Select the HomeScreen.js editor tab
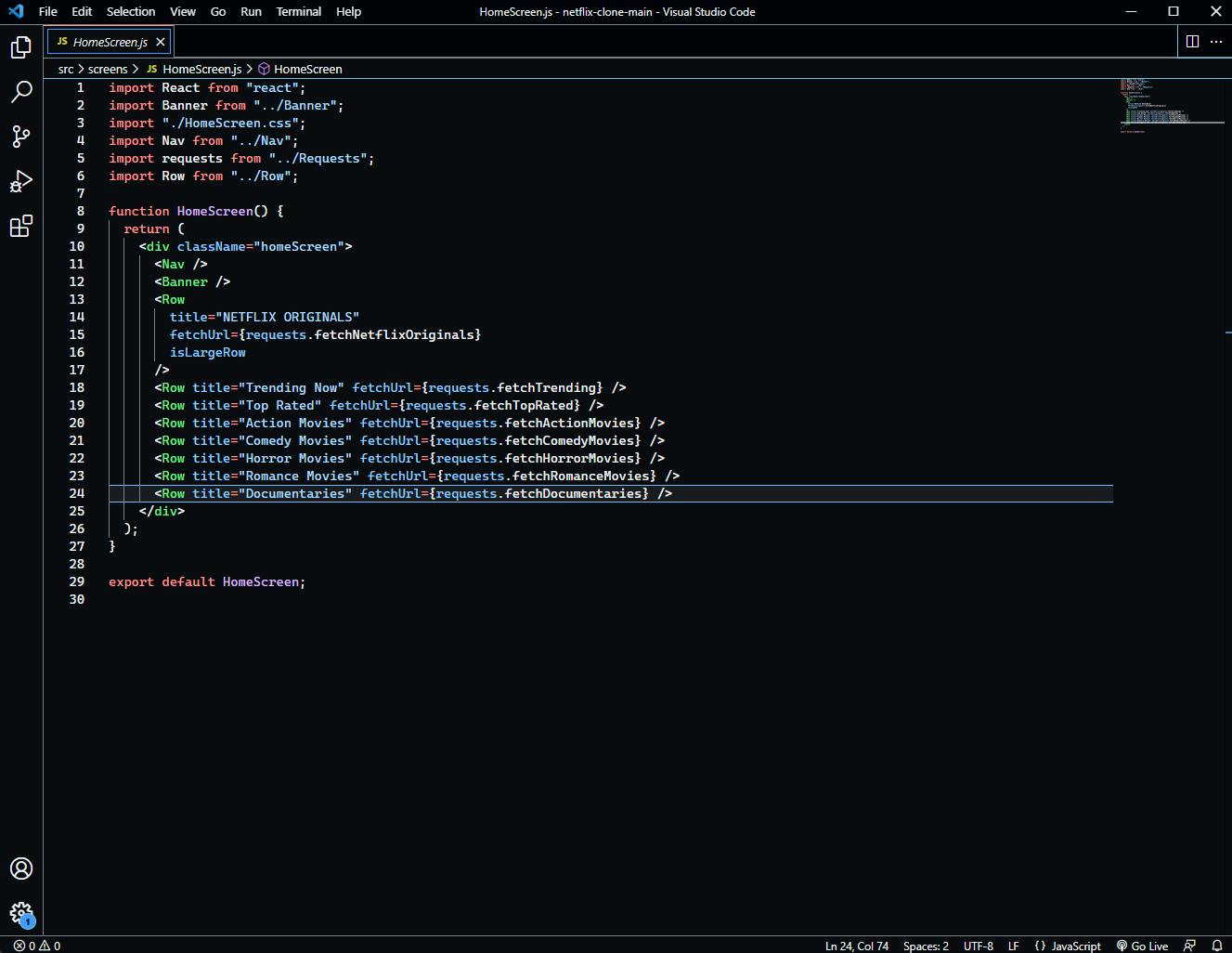The height and width of the screenshot is (953, 1232). coord(109,42)
